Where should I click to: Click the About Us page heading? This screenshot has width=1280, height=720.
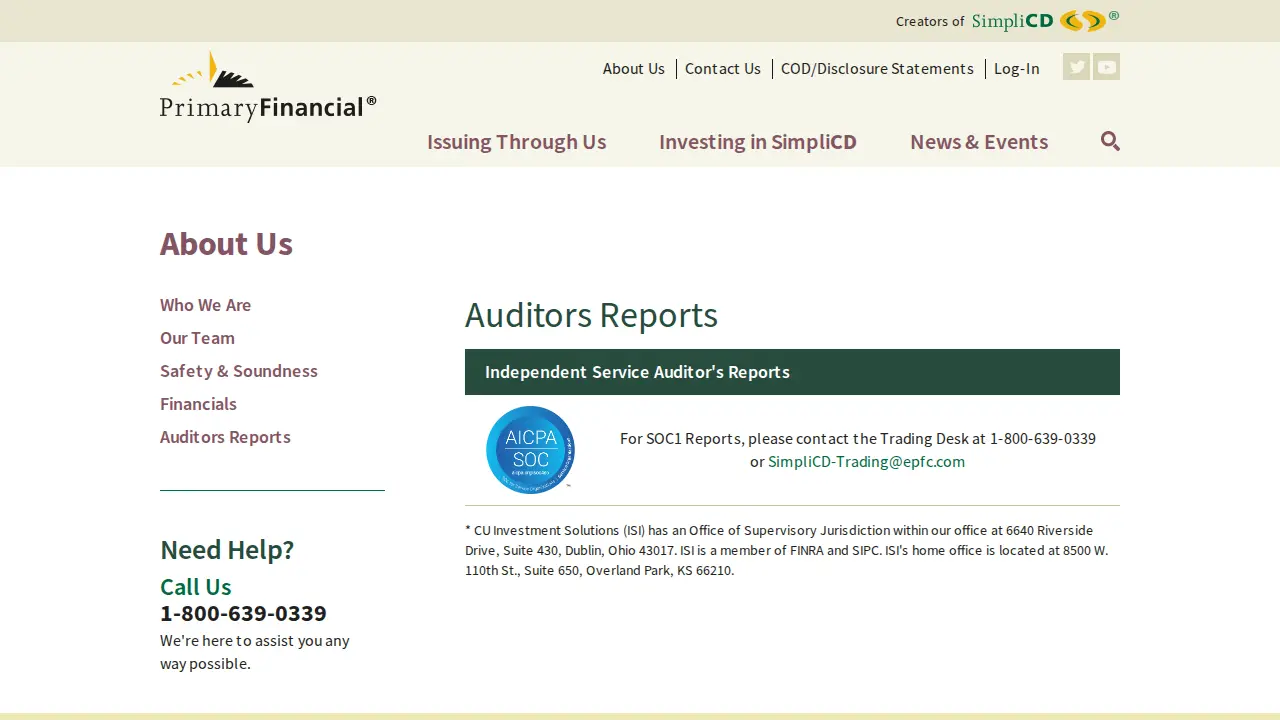click(x=226, y=244)
